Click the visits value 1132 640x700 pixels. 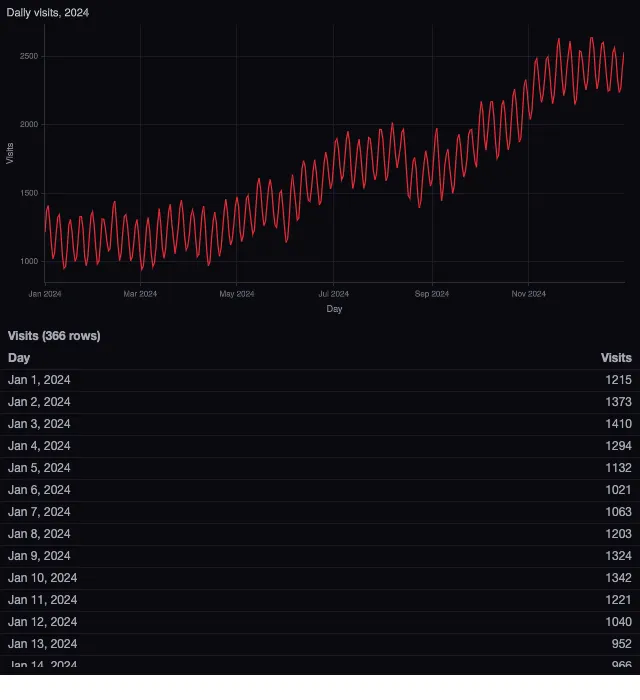tap(618, 468)
